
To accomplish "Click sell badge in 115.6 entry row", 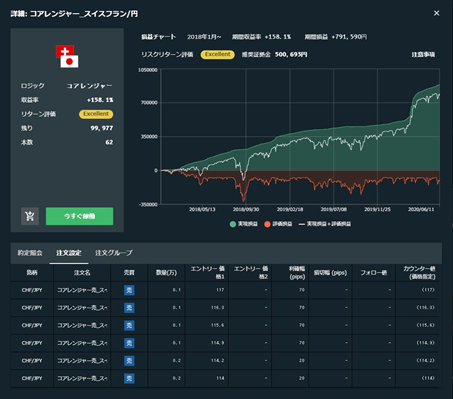I will pos(129,325).
